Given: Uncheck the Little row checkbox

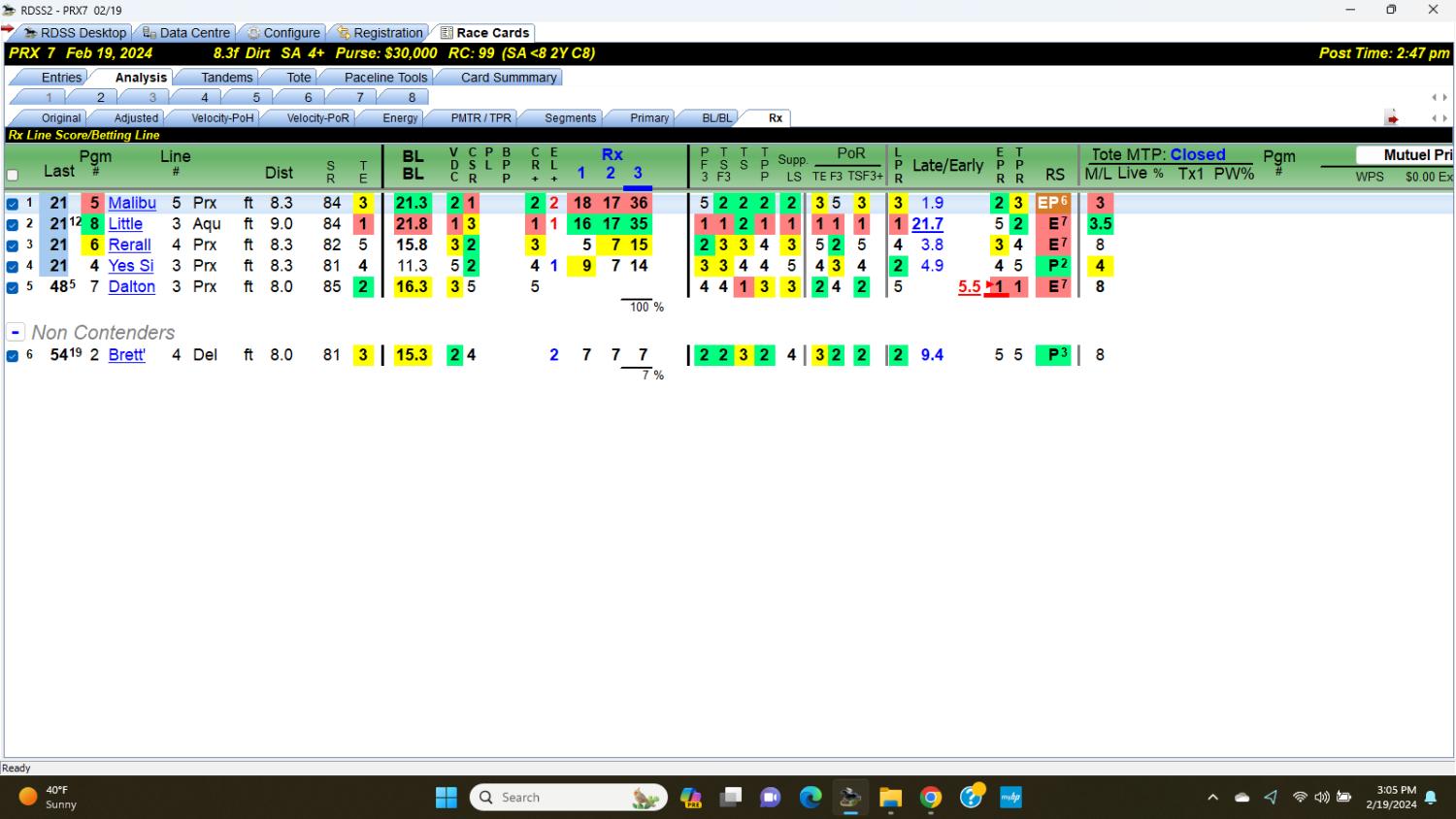Looking at the screenshot, I should click(x=13, y=224).
